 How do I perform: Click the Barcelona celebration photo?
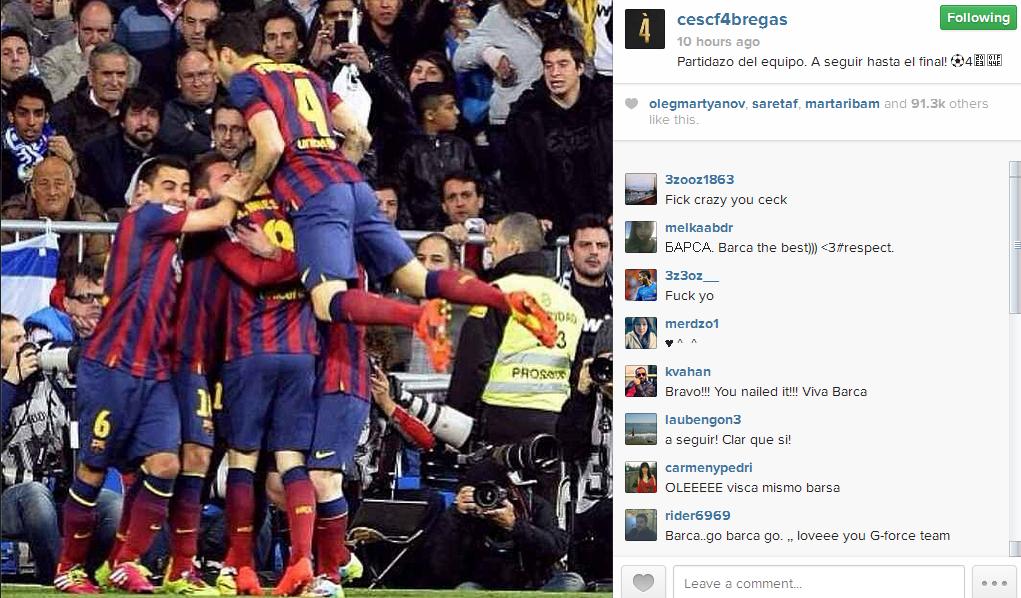click(306, 299)
